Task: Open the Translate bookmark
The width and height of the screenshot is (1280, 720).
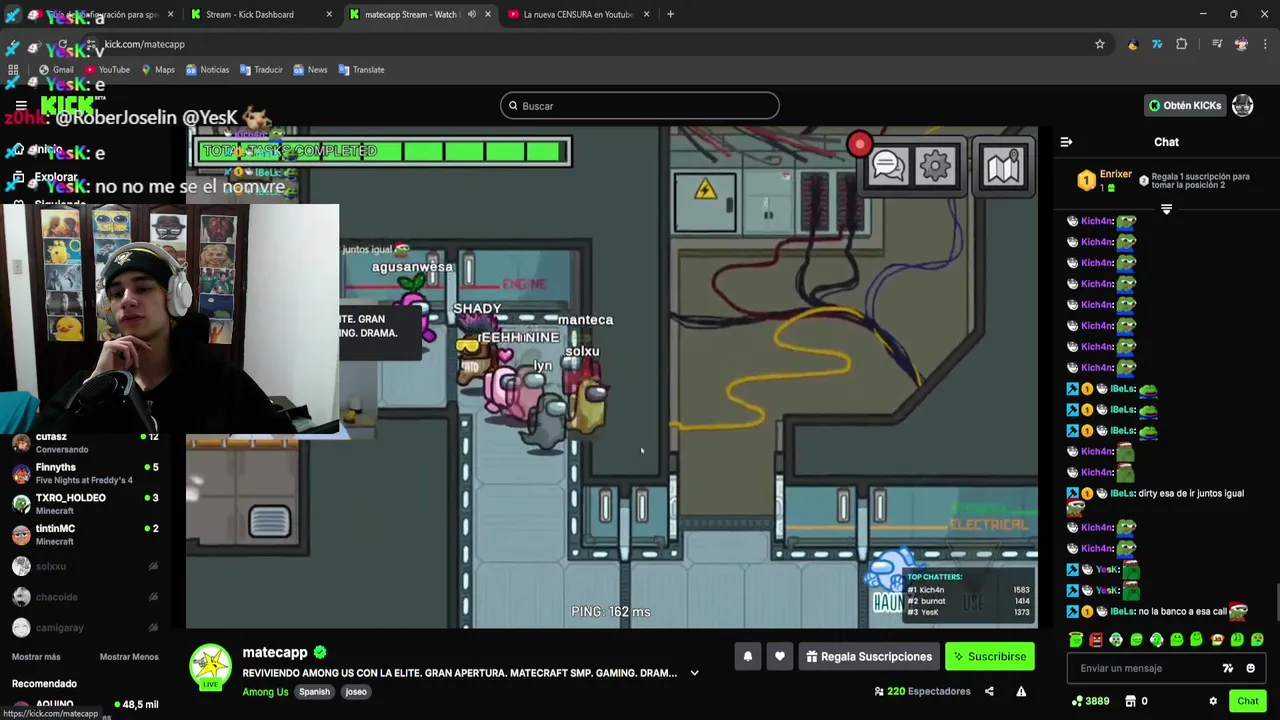Action: point(362,70)
